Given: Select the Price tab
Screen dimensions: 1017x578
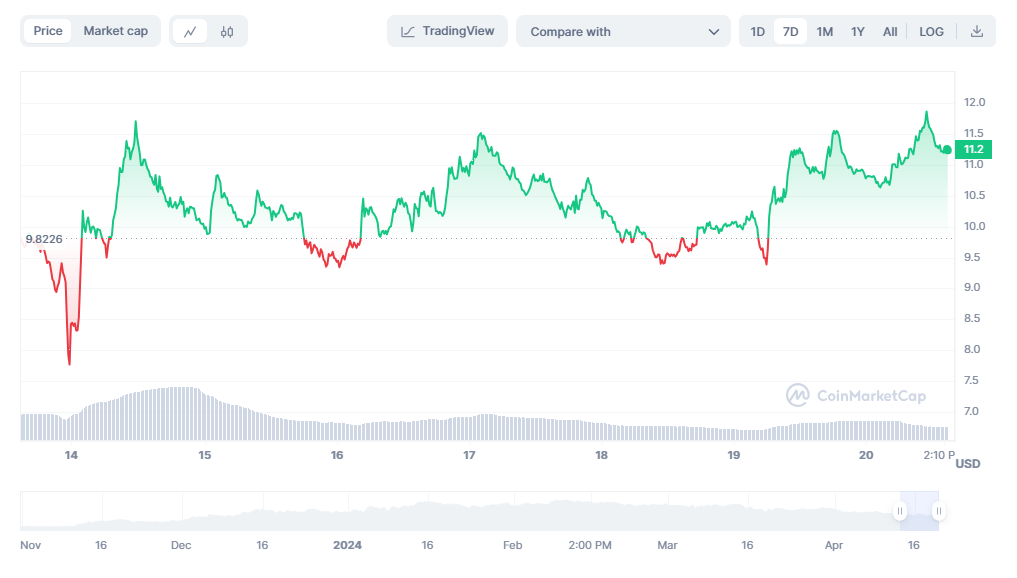Looking at the screenshot, I should (x=48, y=31).
